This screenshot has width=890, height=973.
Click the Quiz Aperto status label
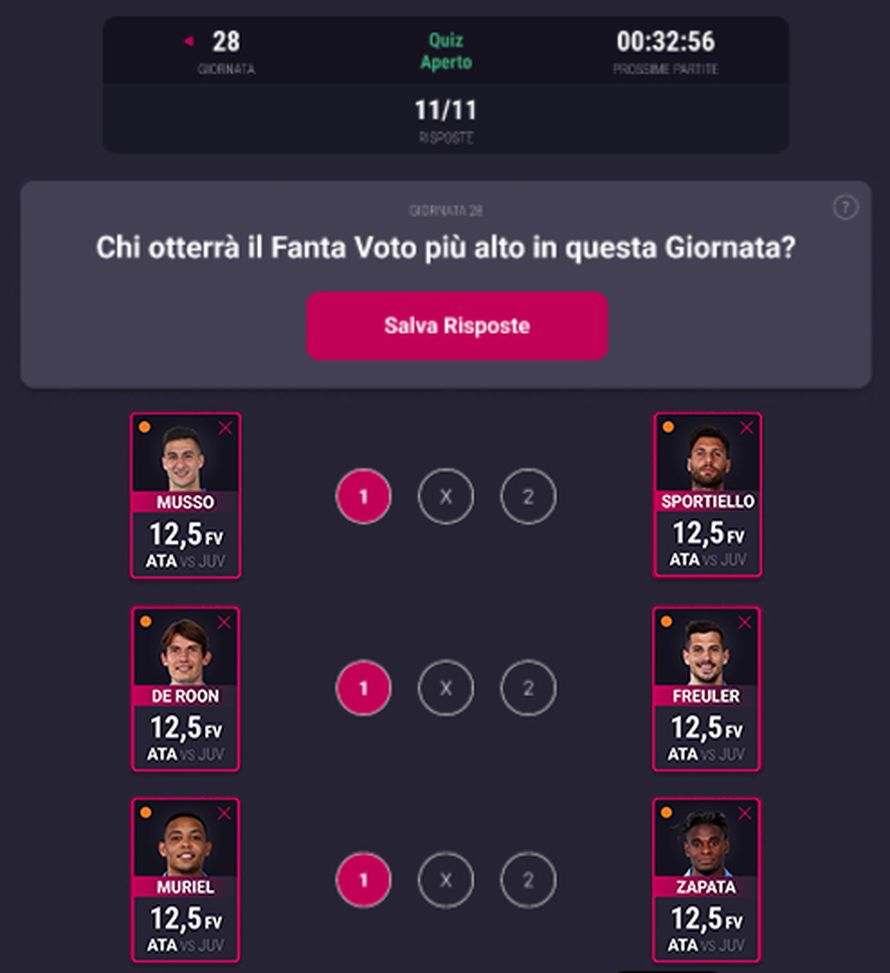[445, 52]
